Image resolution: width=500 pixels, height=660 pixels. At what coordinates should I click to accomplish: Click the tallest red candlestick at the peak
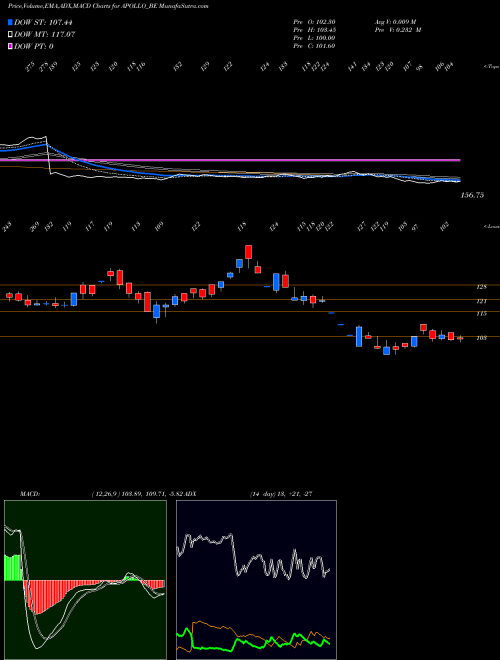[x=249, y=252]
